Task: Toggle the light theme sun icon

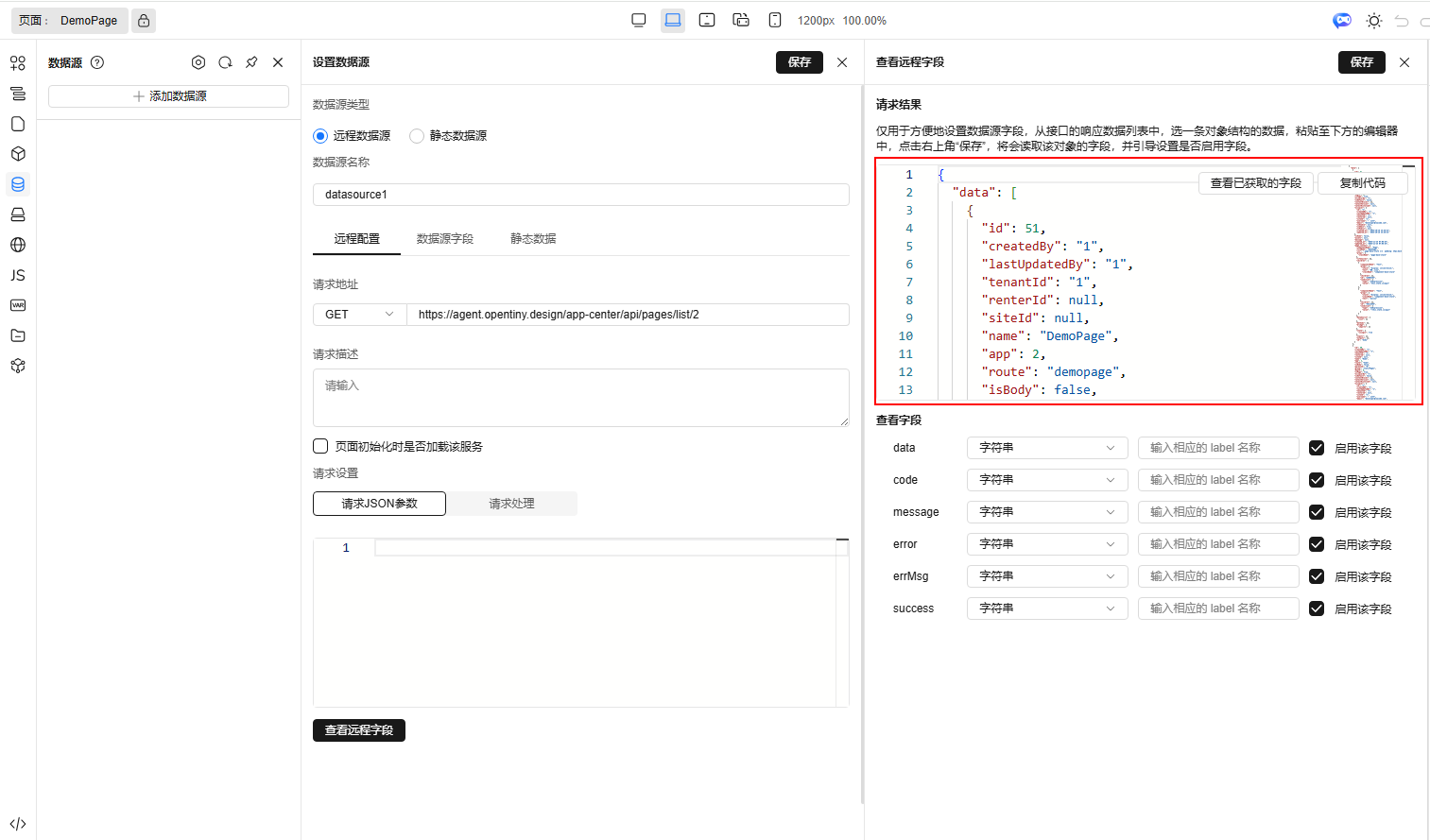Action: tap(1374, 21)
